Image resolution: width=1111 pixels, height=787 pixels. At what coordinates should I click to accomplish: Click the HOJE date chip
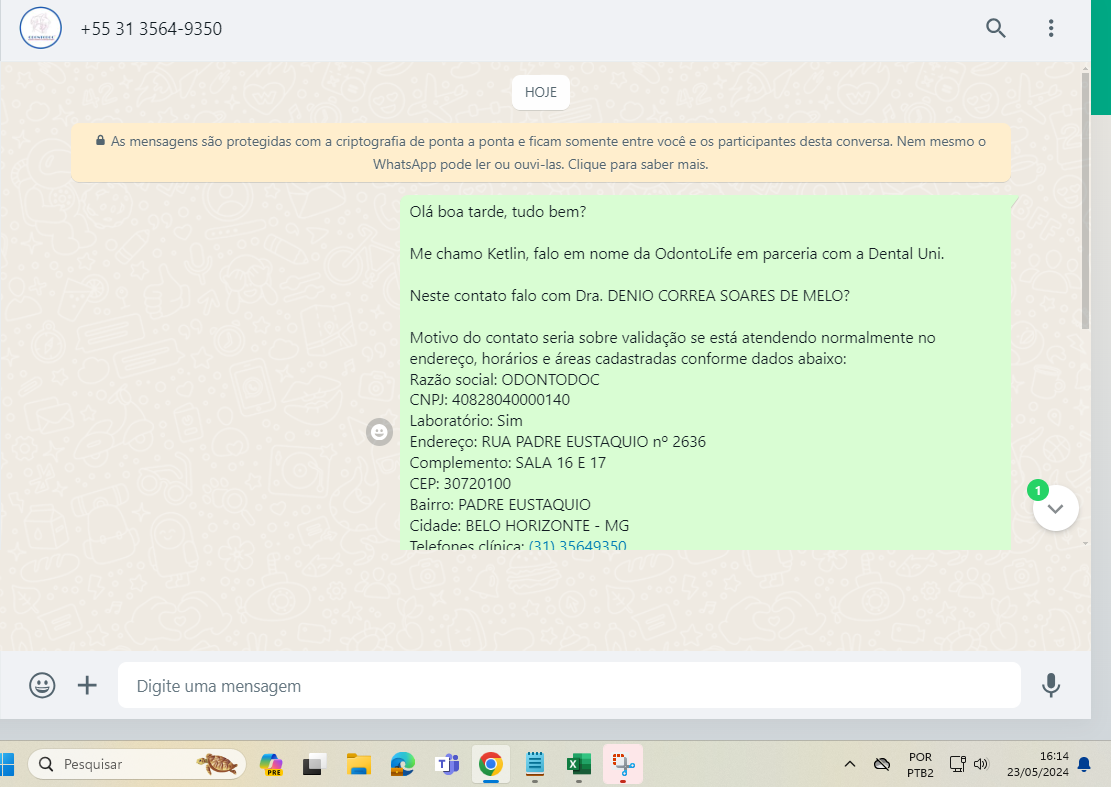pyautogui.click(x=541, y=92)
